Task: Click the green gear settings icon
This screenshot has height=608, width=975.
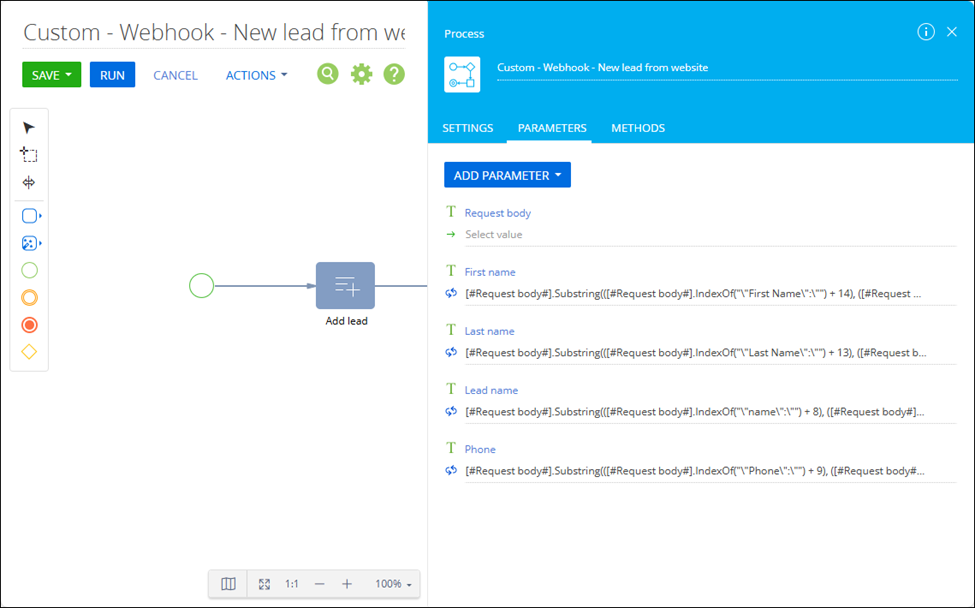Action: [361, 74]
